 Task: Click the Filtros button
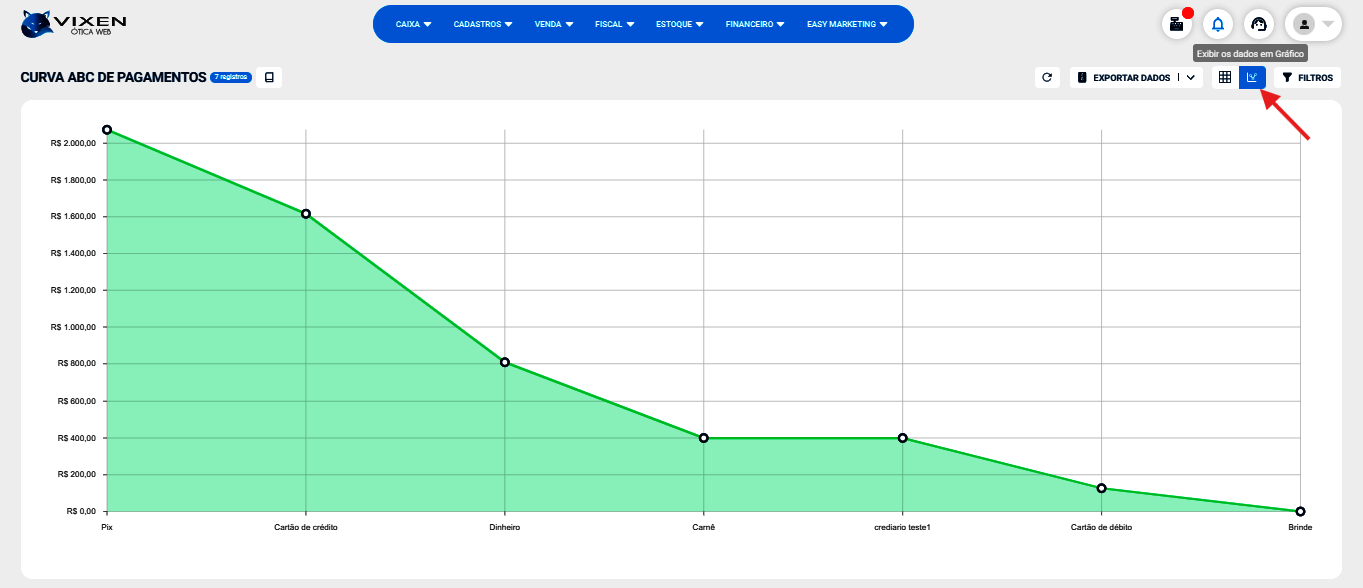coord(1308,77)
